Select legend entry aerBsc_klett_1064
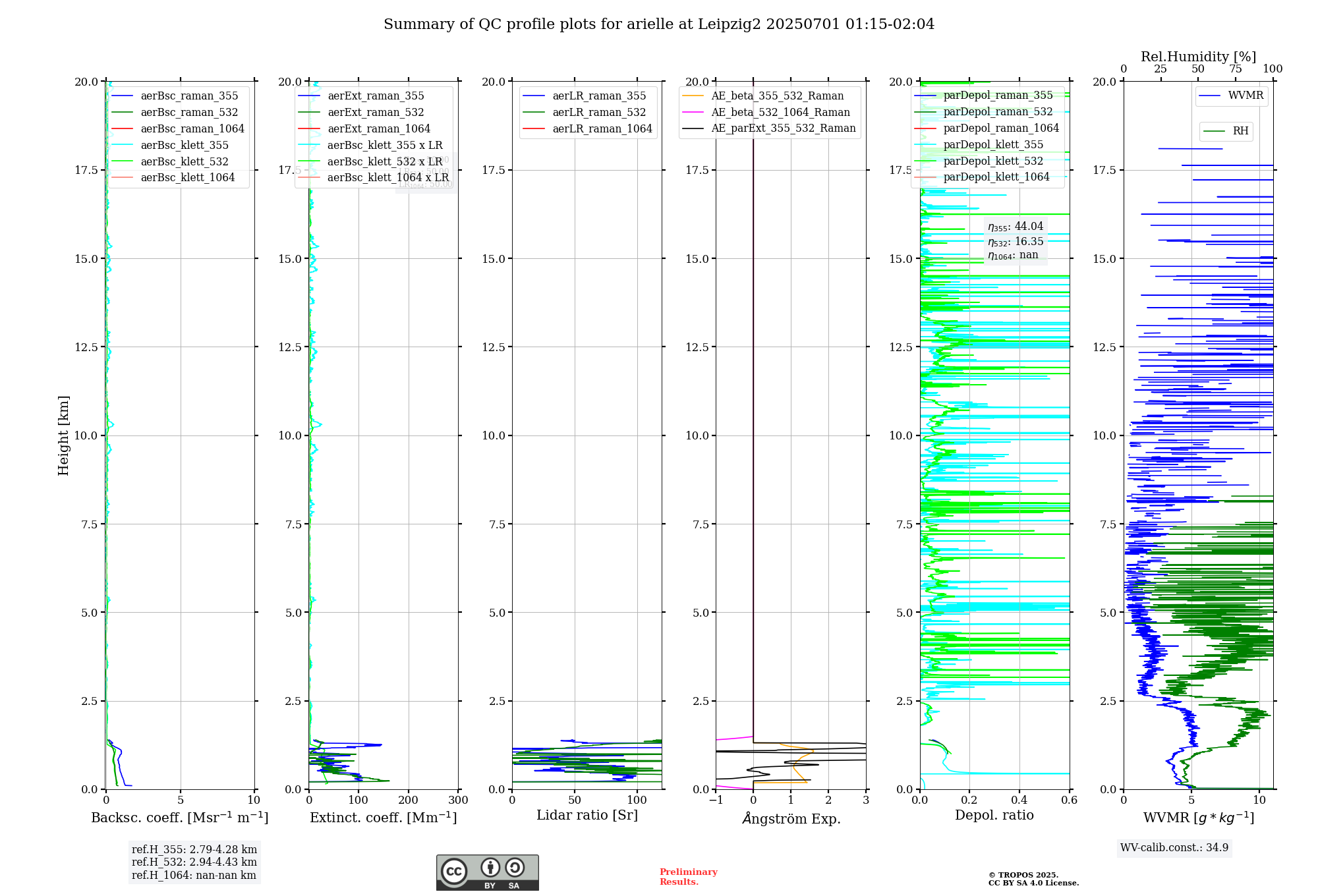The image size is (1318, 896). pyautogui.click(x=188, y=178)
